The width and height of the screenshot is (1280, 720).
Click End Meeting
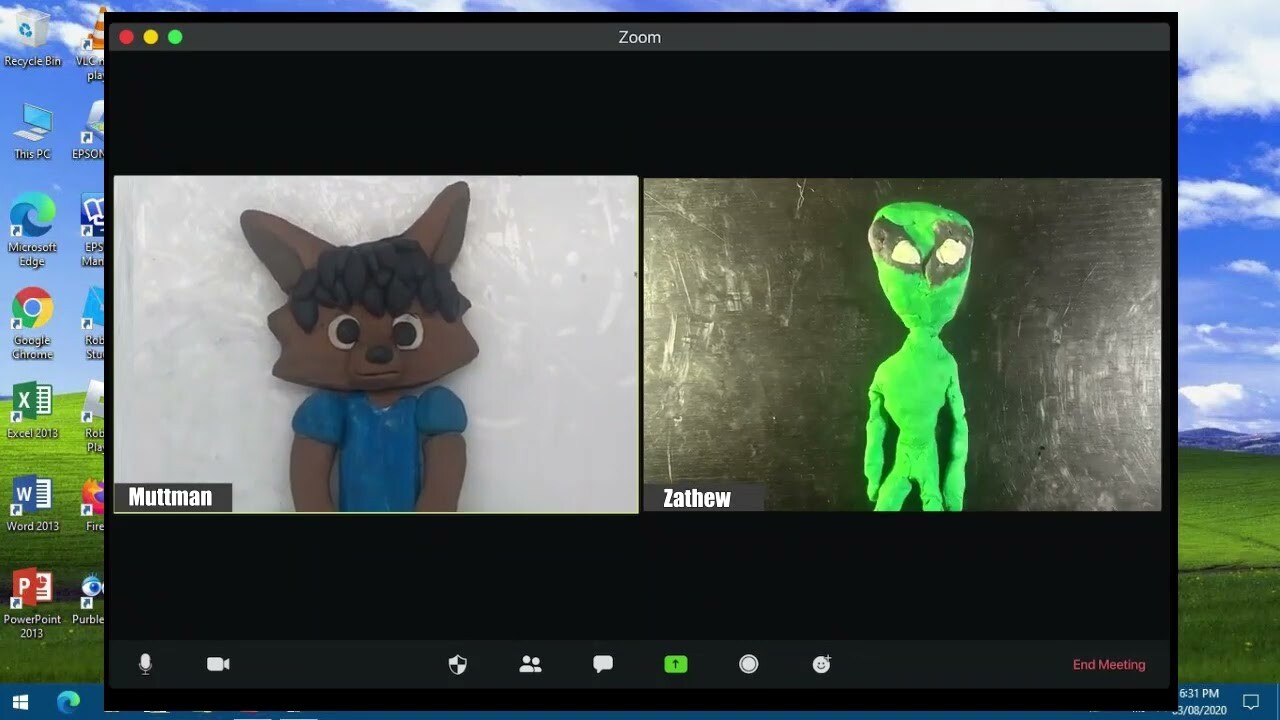(x=1109, y=664)
